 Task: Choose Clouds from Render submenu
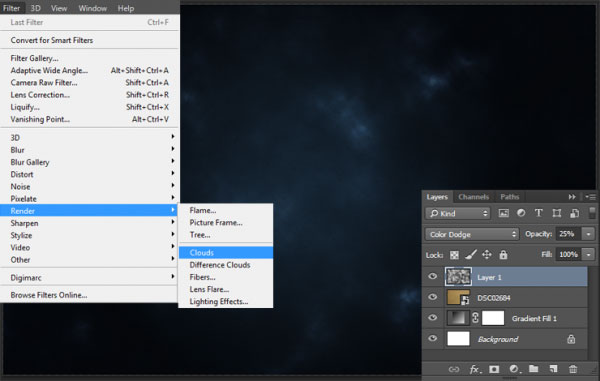[226, 253]
